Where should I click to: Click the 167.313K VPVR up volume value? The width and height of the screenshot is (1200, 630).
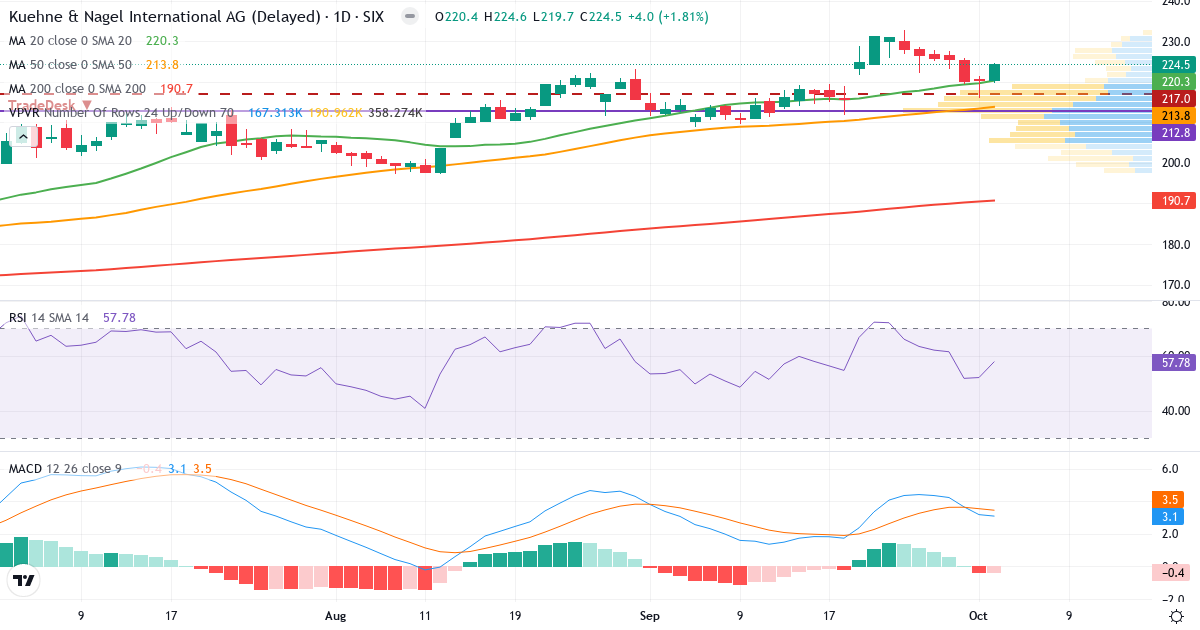[x=276, y=113]
